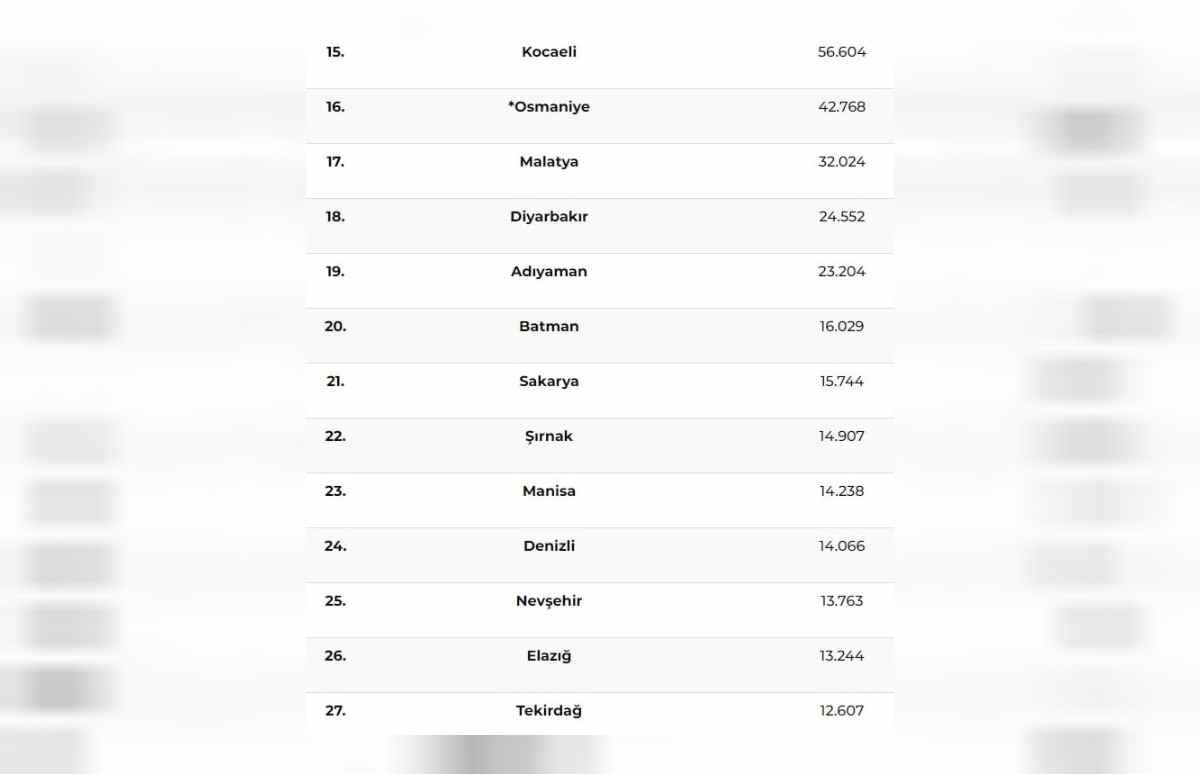Click the Şırnak row name
This screenshot has height=774, width=1200.
pos(549,437)
